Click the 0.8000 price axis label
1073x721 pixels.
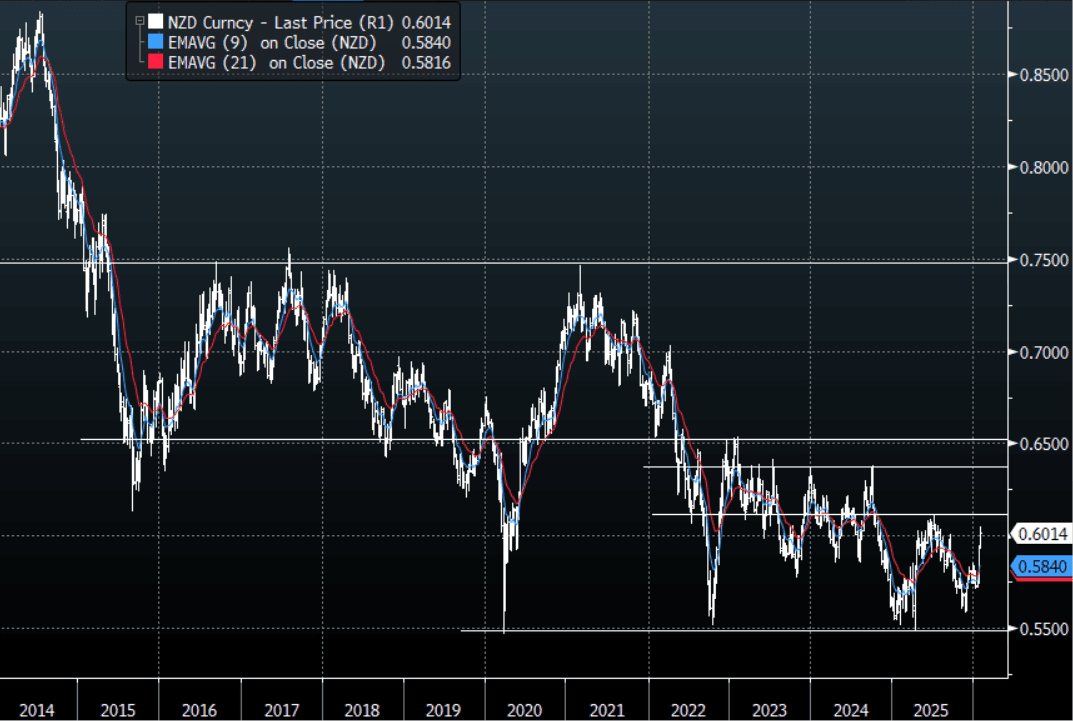(1044, 168)
